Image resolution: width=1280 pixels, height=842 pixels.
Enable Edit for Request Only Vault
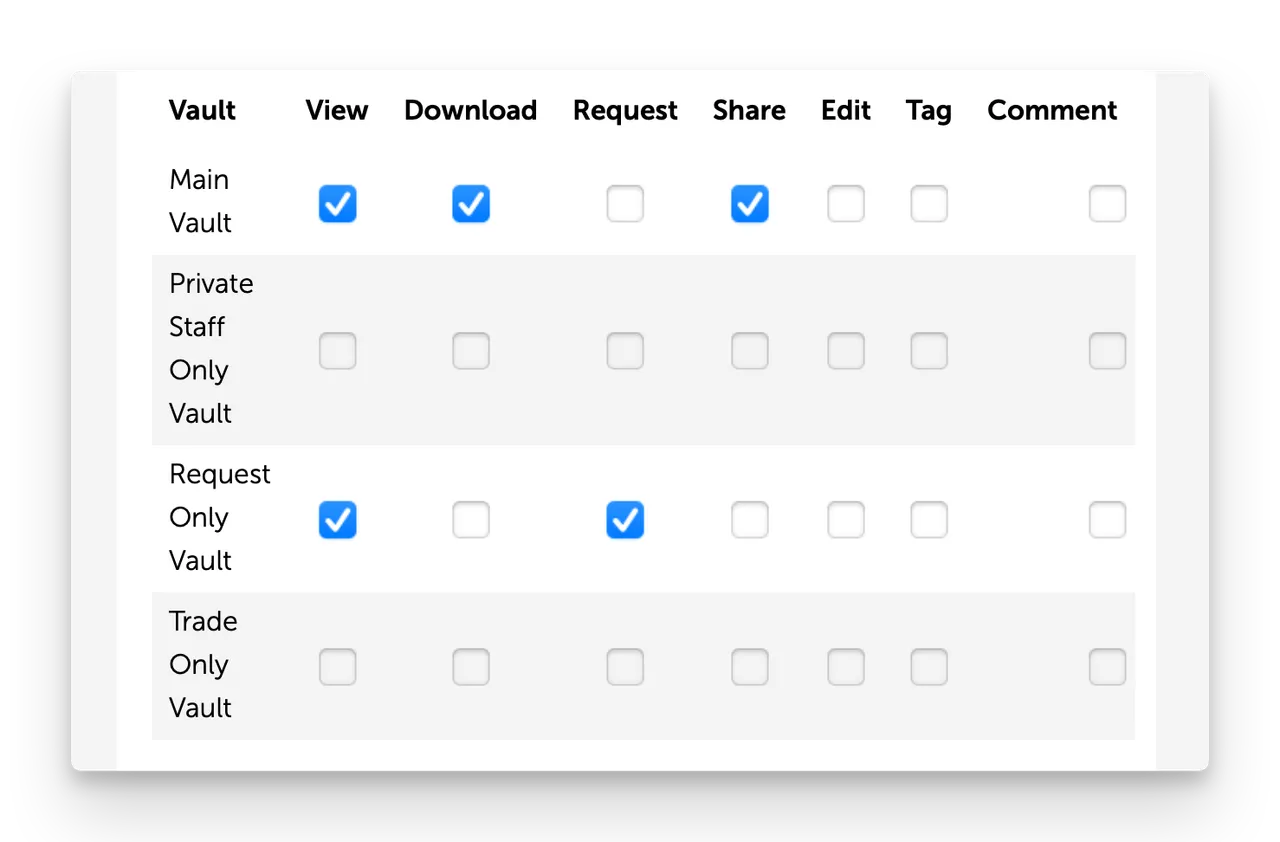point(846,520)
